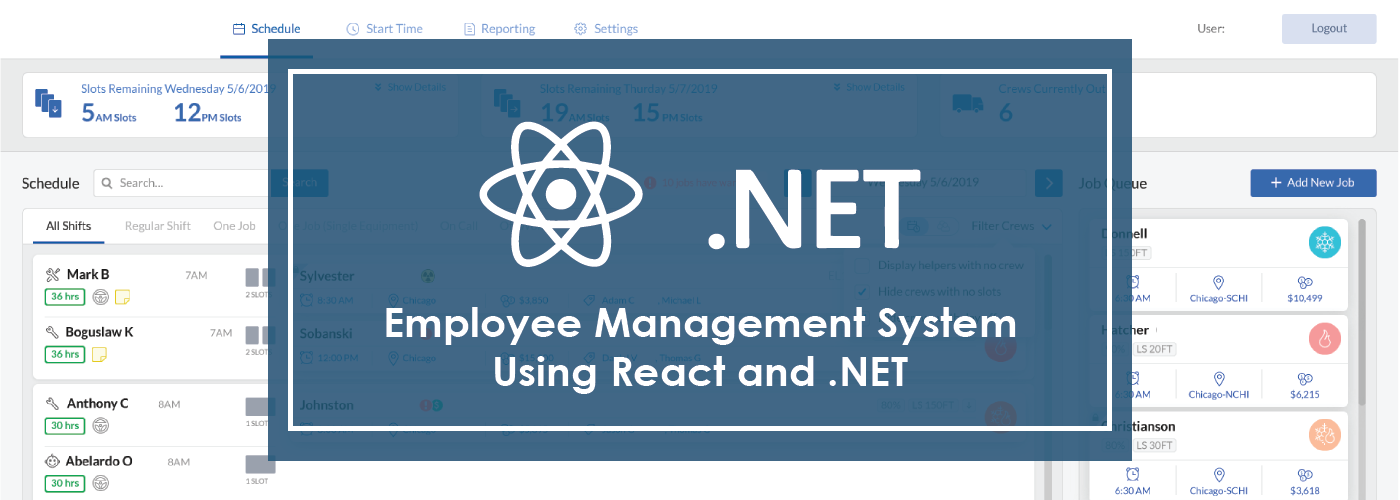Image resolution: width=1400 pixels, height=500 pixels.
Task: Open the yellow sticky note for Mark B
Action: (123, 297)
